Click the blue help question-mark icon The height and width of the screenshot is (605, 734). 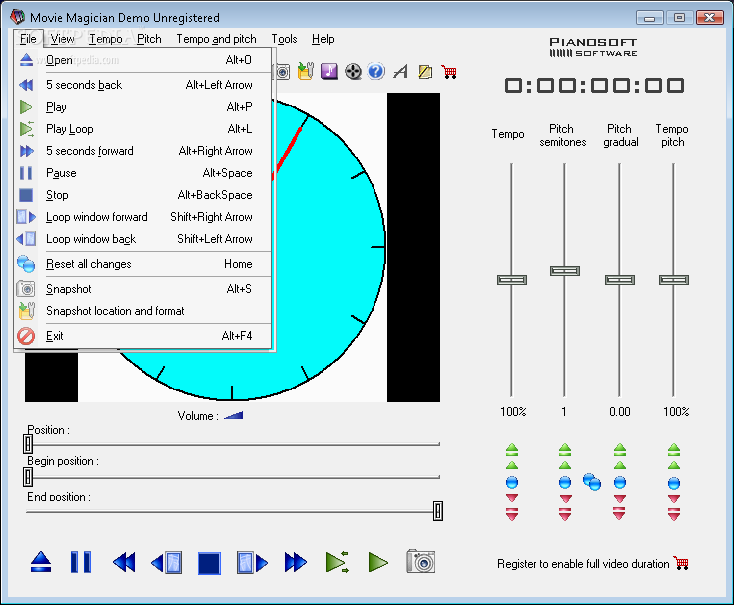tap(376, 71)
